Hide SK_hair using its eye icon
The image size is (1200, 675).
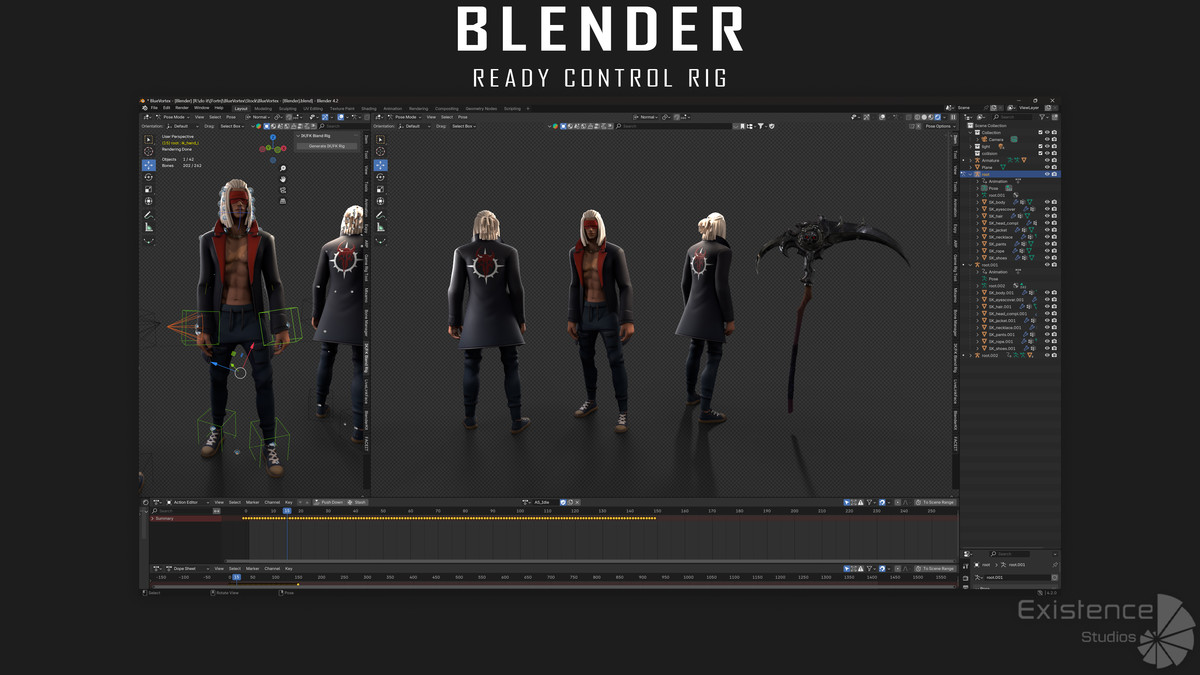(1047, 216)
